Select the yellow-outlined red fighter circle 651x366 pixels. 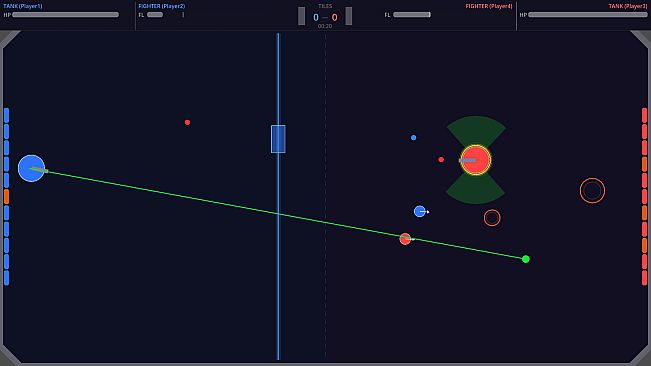476,160
